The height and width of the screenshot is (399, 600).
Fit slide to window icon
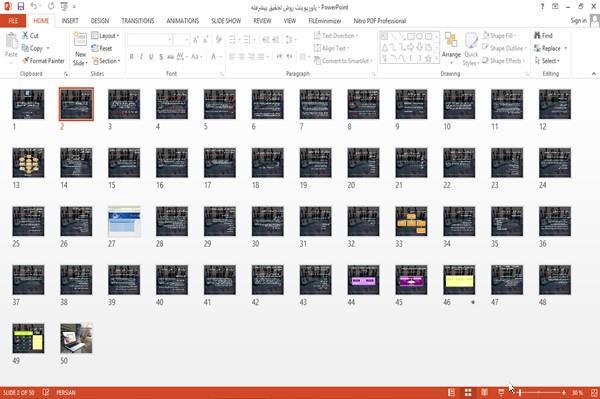594,392
